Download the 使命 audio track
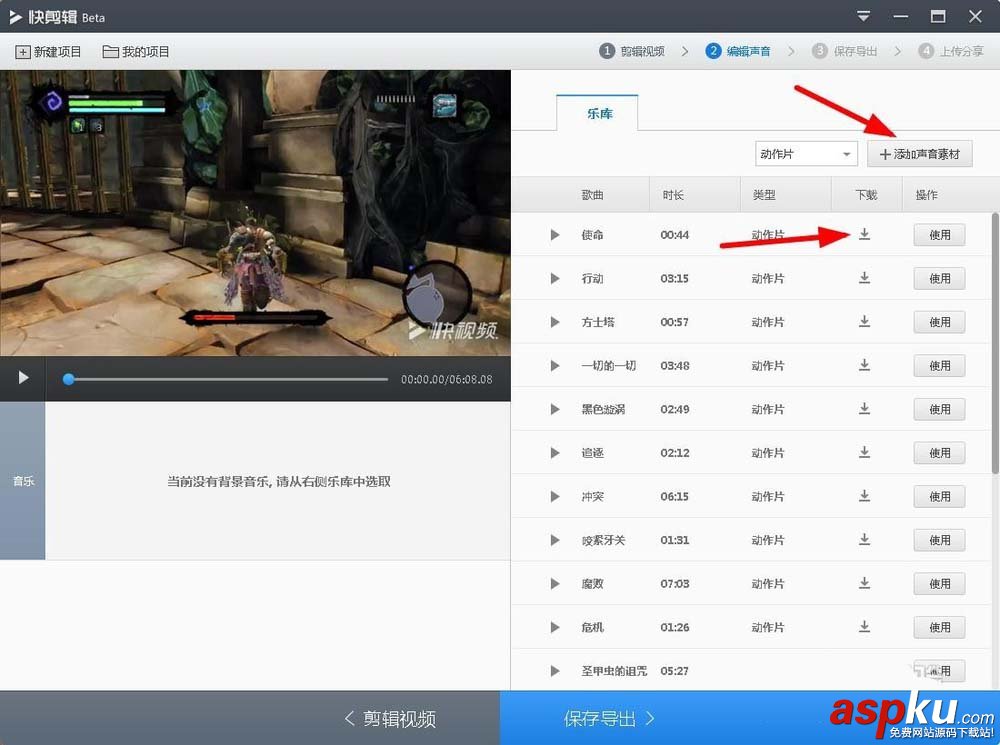This screenshot has height=745, width=1000. [x=864, y=235]
